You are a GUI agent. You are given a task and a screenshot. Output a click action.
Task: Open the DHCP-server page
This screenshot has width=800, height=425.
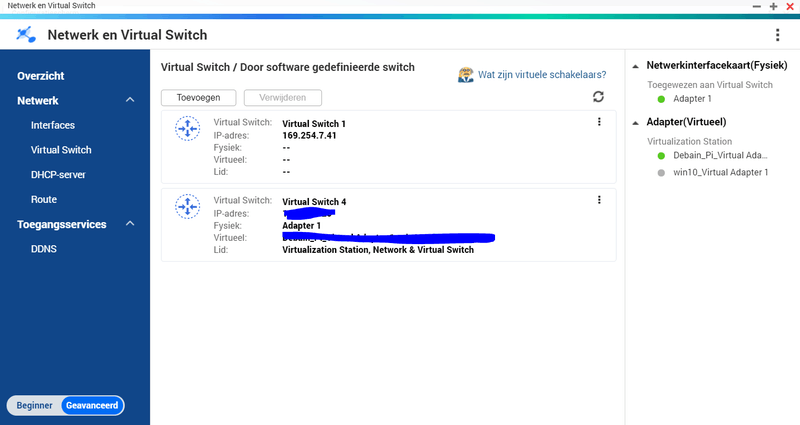click(58, 174)
